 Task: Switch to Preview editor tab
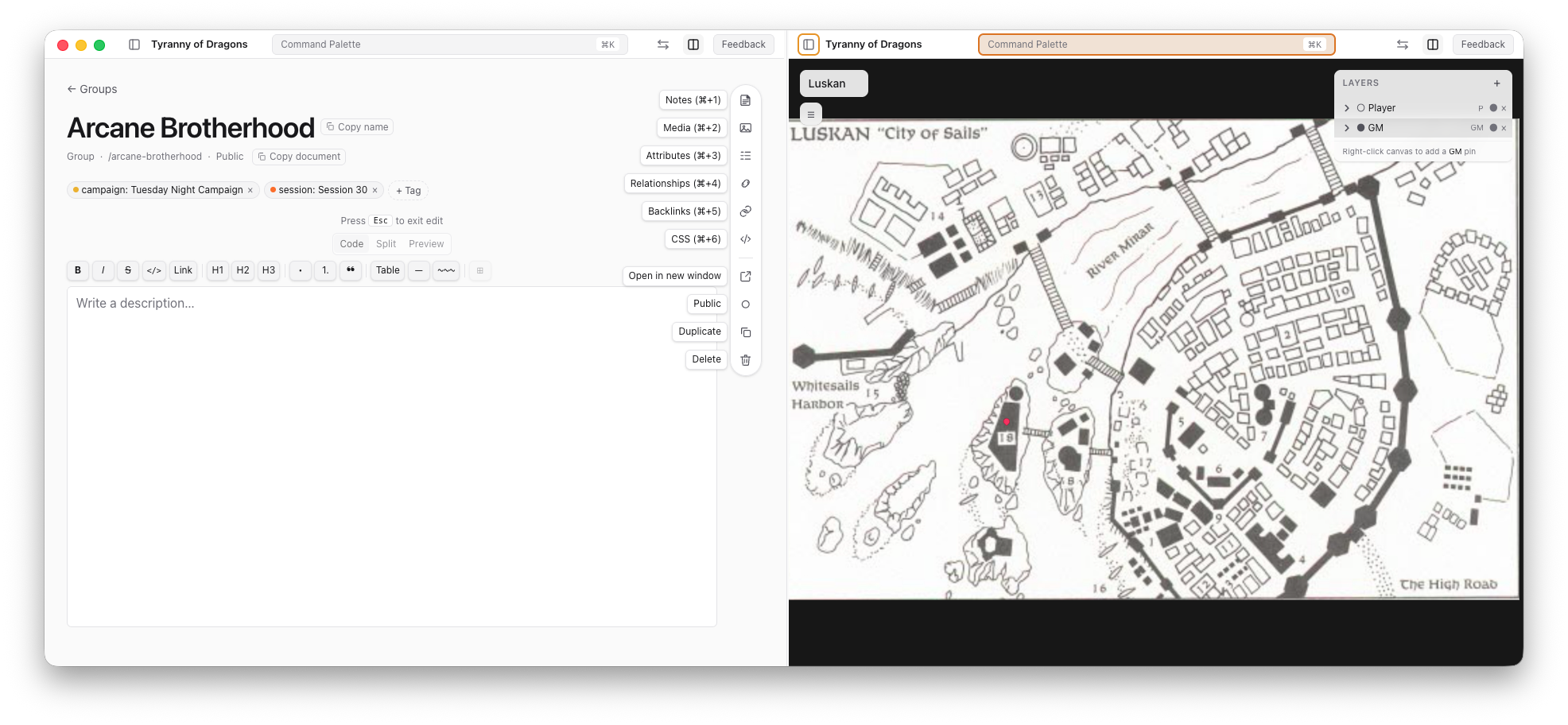coord(426,244)
